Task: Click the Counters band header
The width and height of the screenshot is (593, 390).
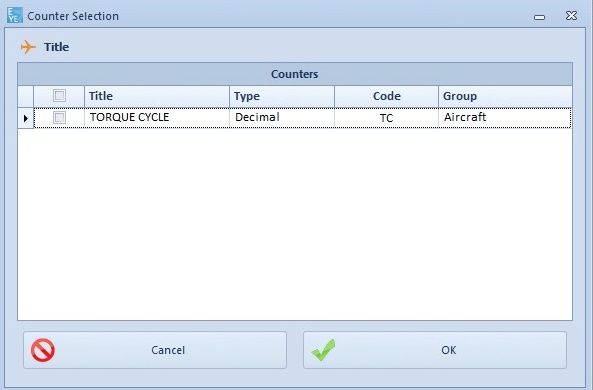Action: pyautogui.click(x=295, y=74)
